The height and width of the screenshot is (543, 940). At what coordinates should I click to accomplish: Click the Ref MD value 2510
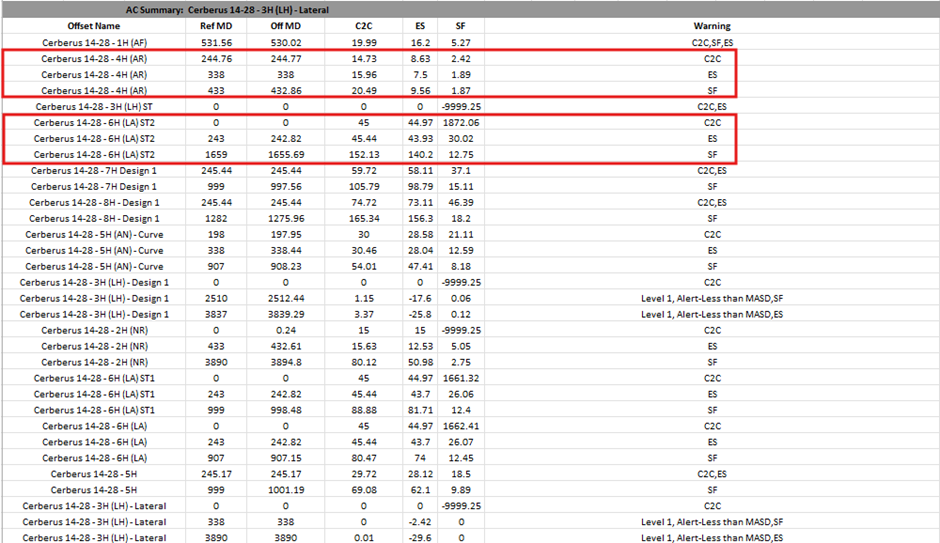coord(215,298)
